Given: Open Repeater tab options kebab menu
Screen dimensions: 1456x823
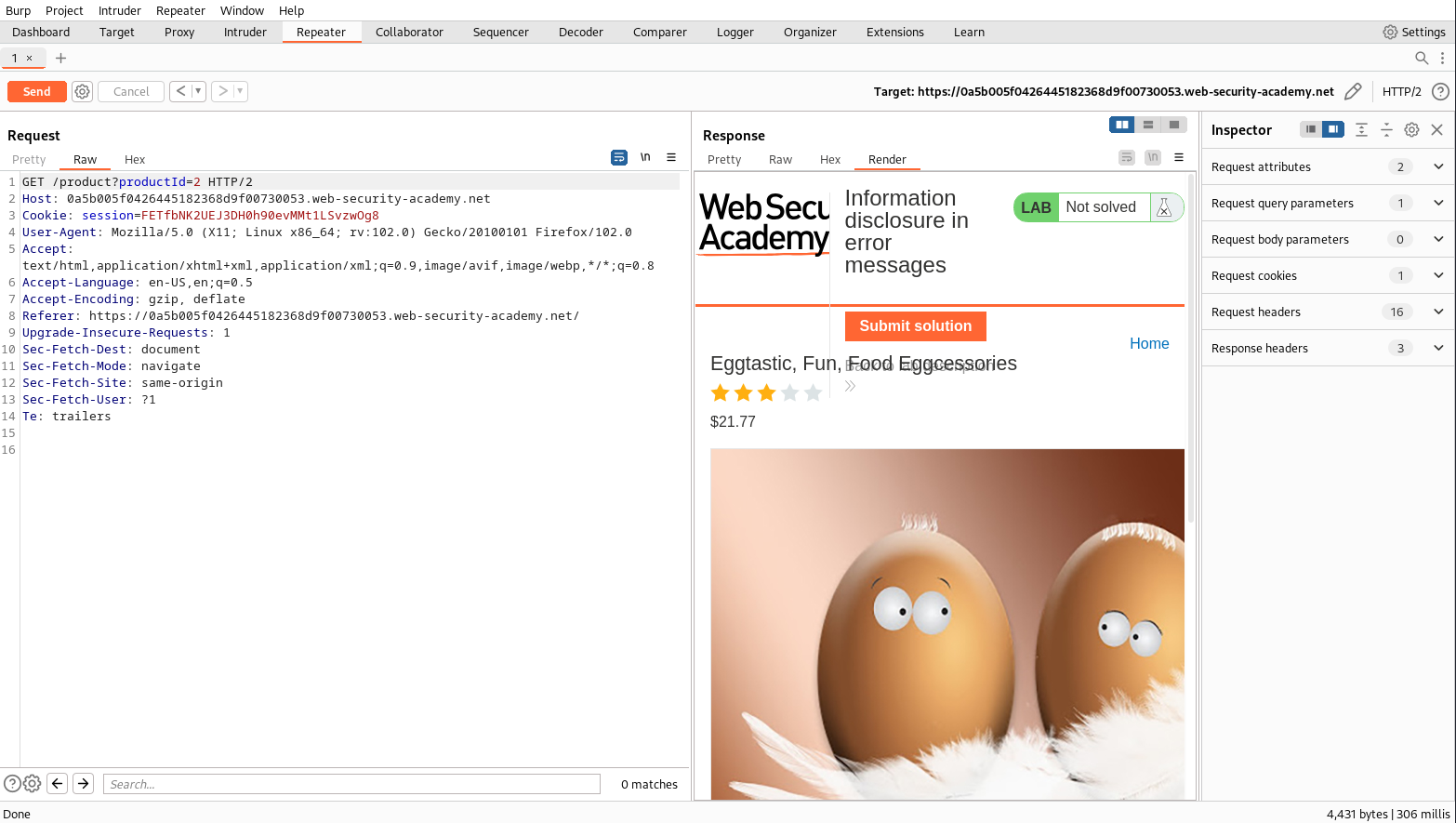Looking at the screenshot, I should pos(1442,58).
